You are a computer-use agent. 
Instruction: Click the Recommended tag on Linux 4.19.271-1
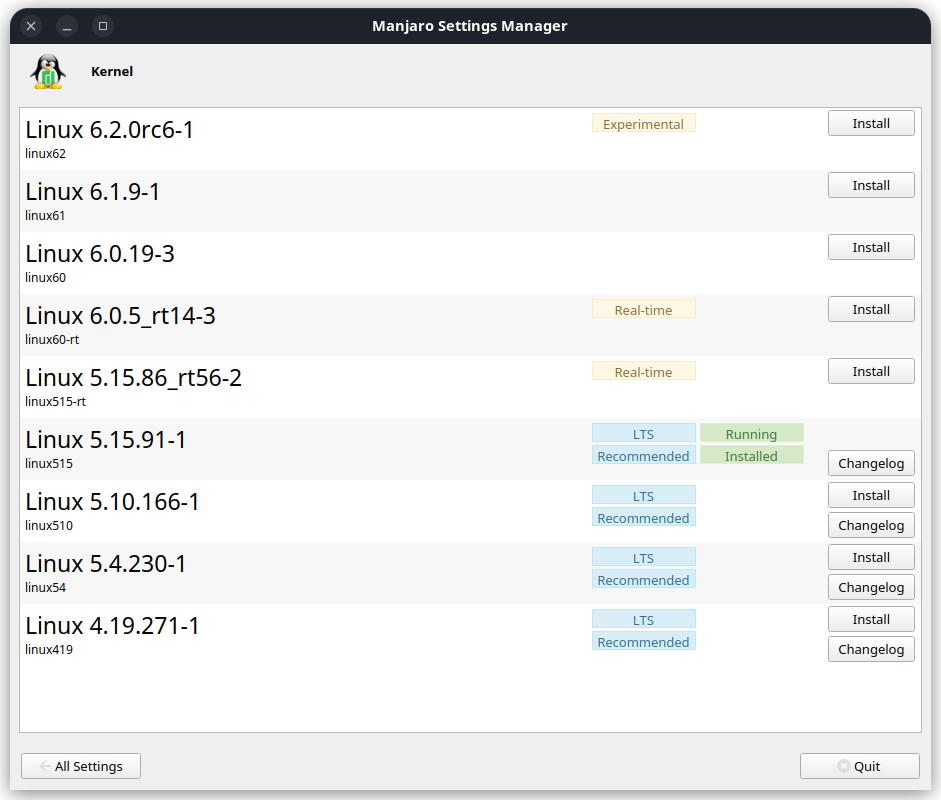pyautogui.click(x=643, y=642)
